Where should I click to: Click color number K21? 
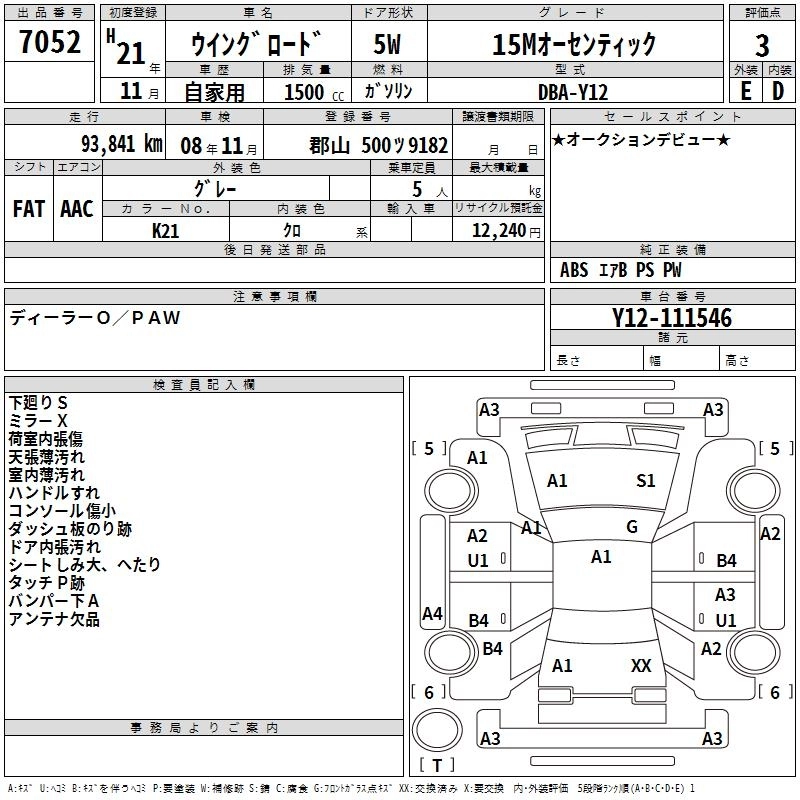click(x=166, y=230)
